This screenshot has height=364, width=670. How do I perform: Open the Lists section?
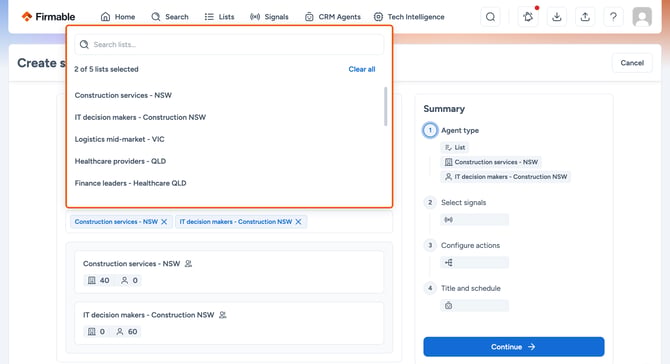(x=219, y=17)
